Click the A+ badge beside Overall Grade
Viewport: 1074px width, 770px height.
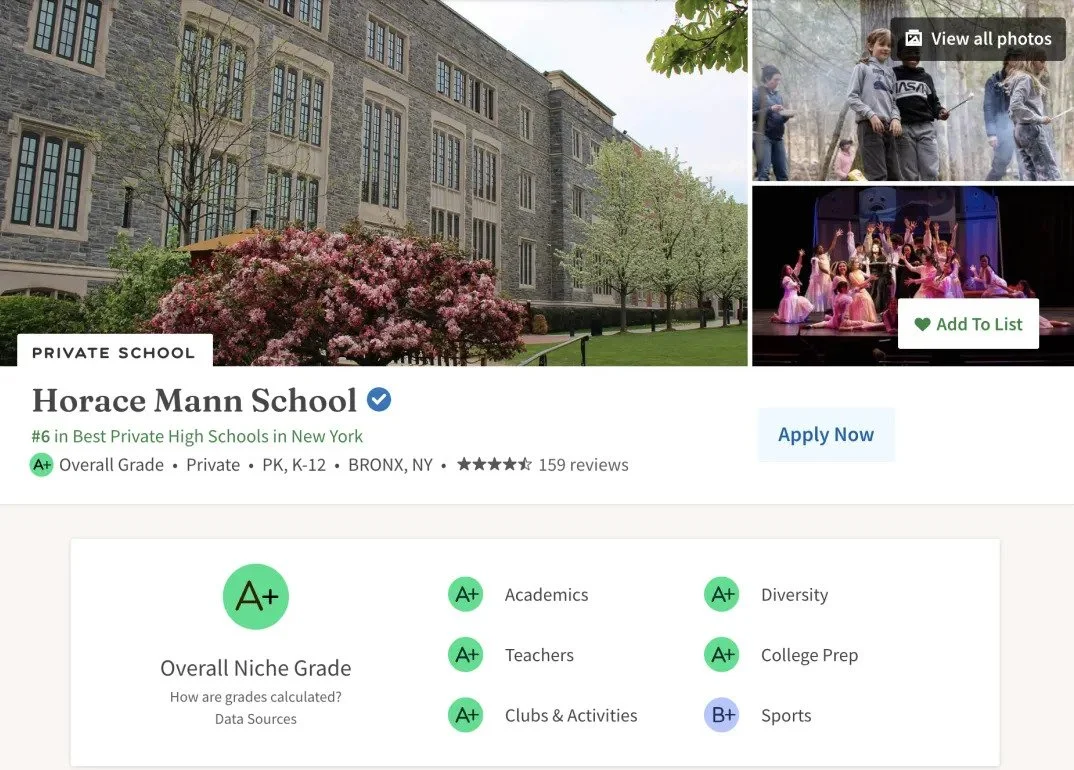pyautogui.click(x=42, y=465)
